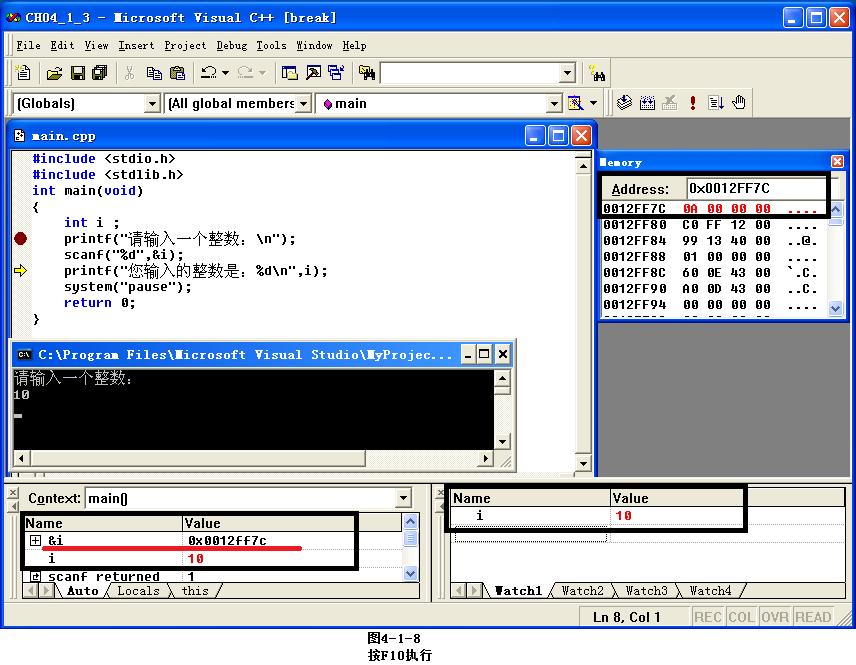Click the Compile icon in the build minibar

[624, 102]
